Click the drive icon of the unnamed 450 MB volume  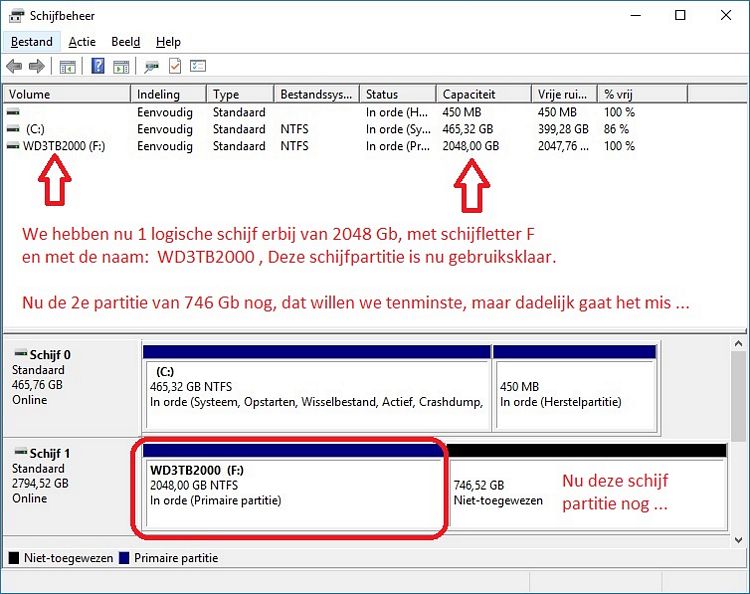[13, 112]
